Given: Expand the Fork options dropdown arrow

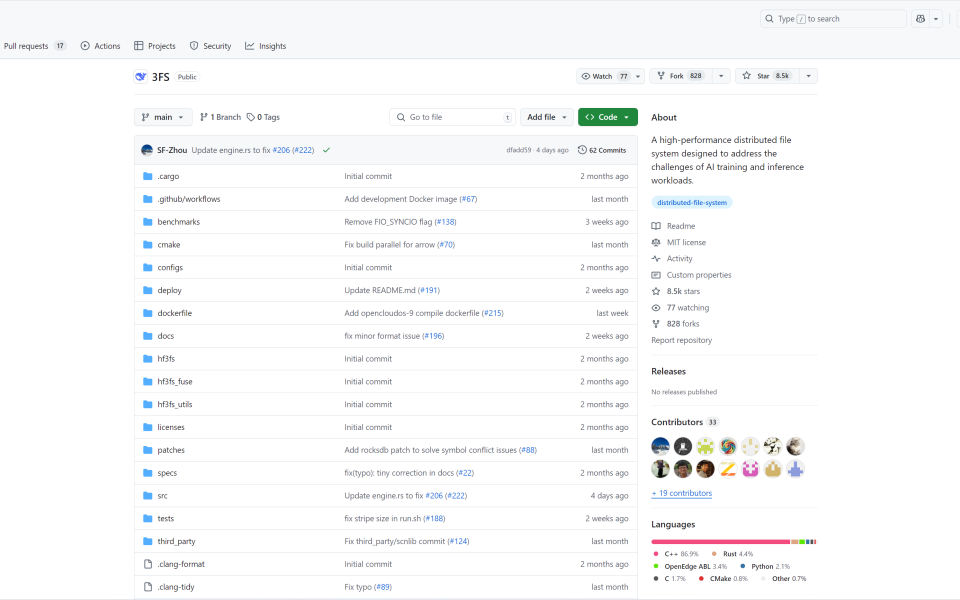Looking at the screenshot, I should click(721, 76).
